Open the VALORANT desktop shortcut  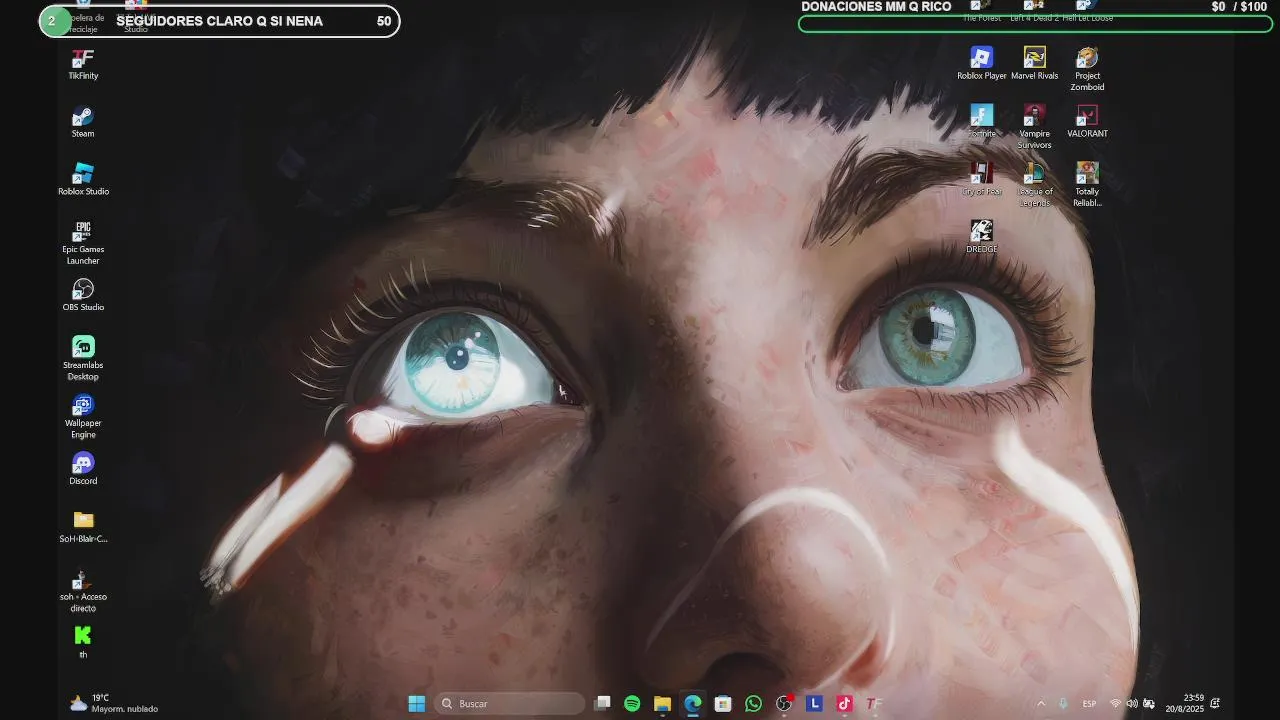[1087, 122]
